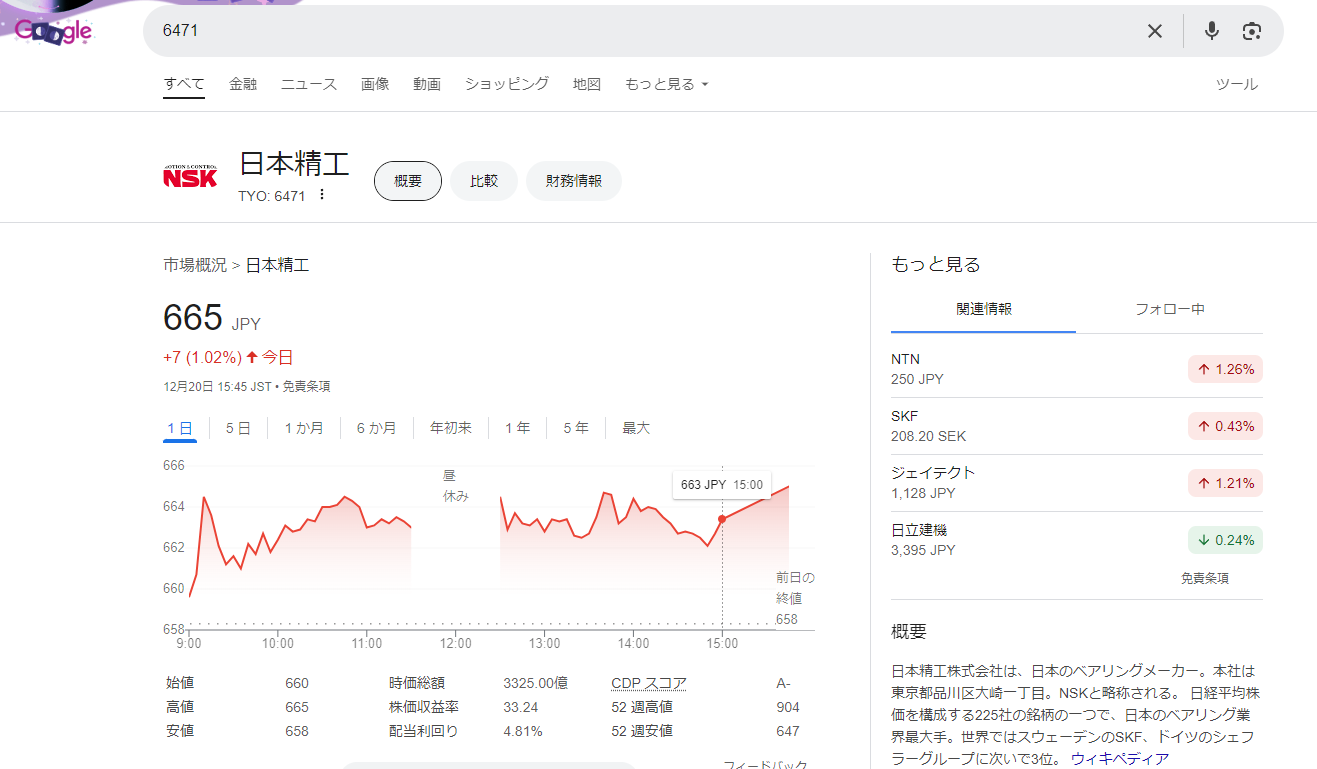Click the 52 週安値 value 647
The width and height of the screenshot is (1317, 769).
tap(788, 731)
